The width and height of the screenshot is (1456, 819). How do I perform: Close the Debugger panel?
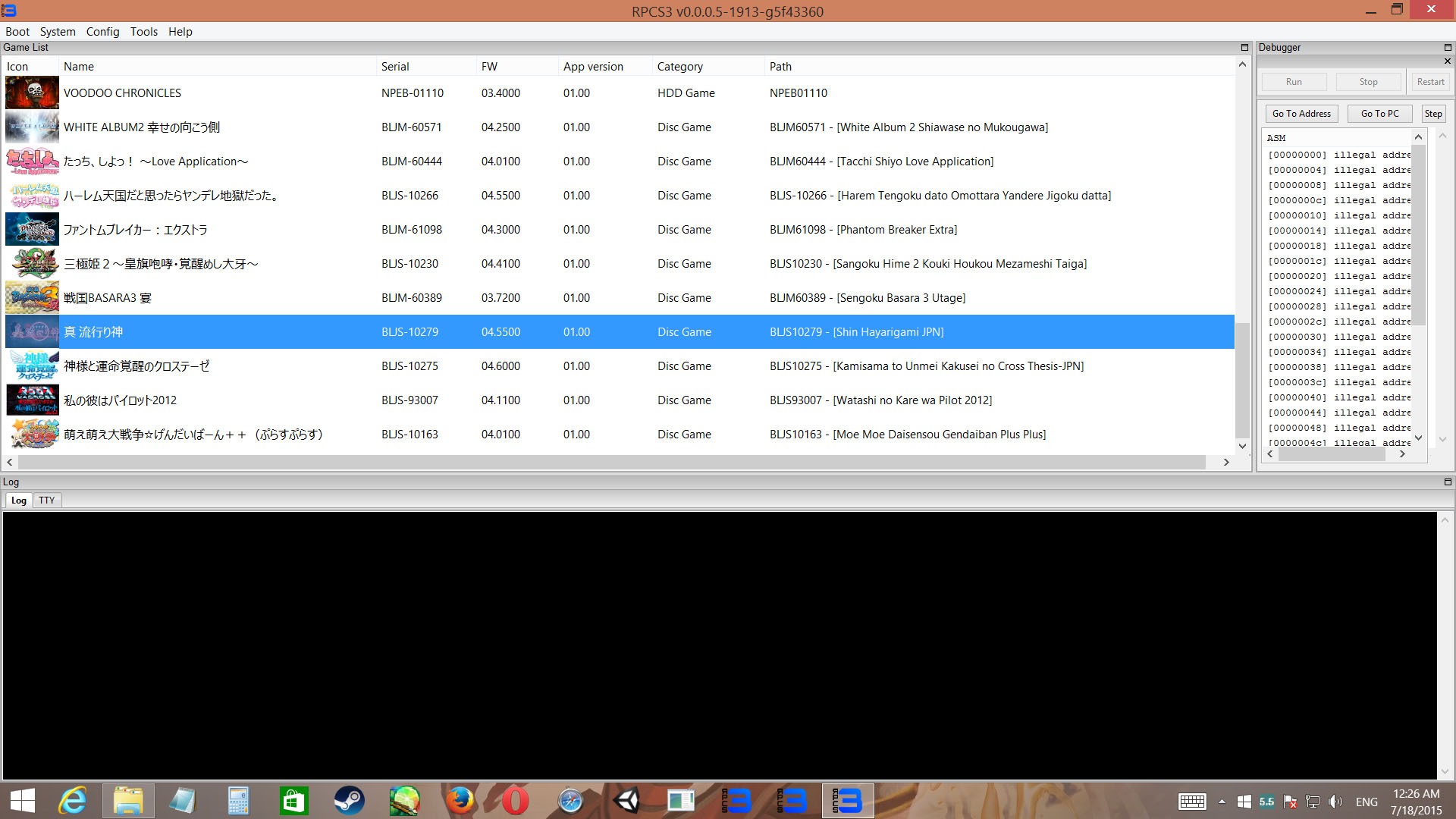tap(1447, 61)
